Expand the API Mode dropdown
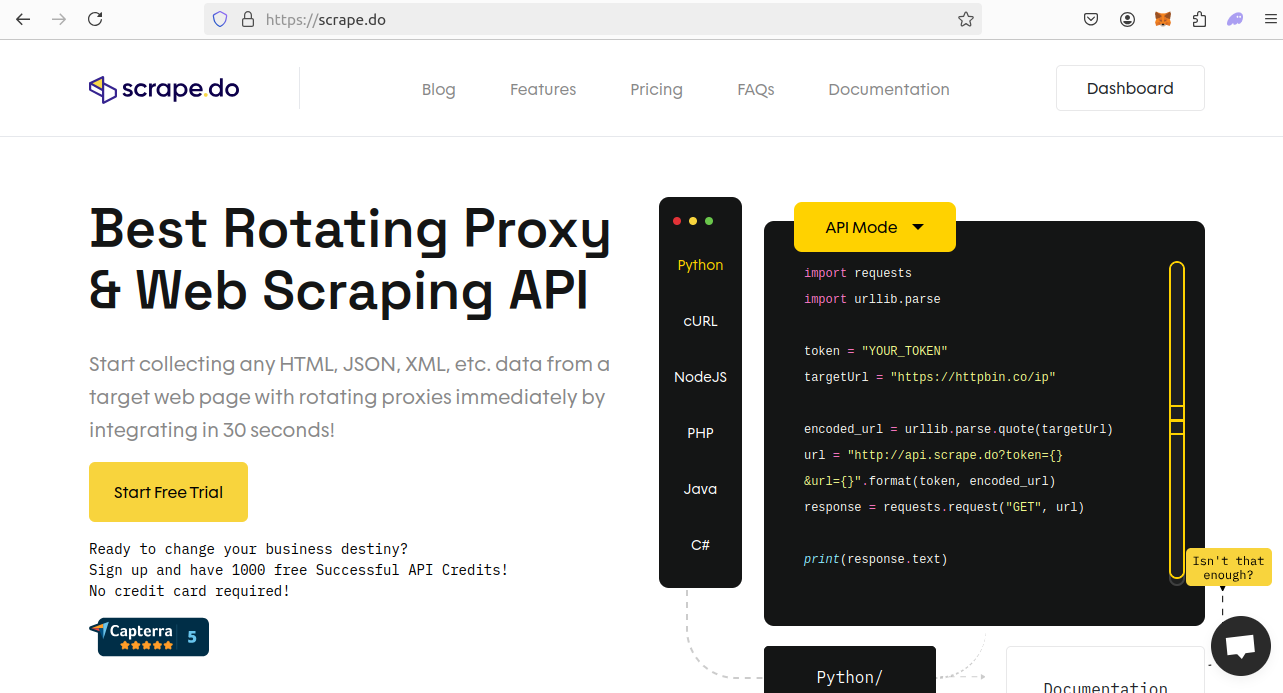This screenshot has width=1283, height=693. (x=874, y=227)
